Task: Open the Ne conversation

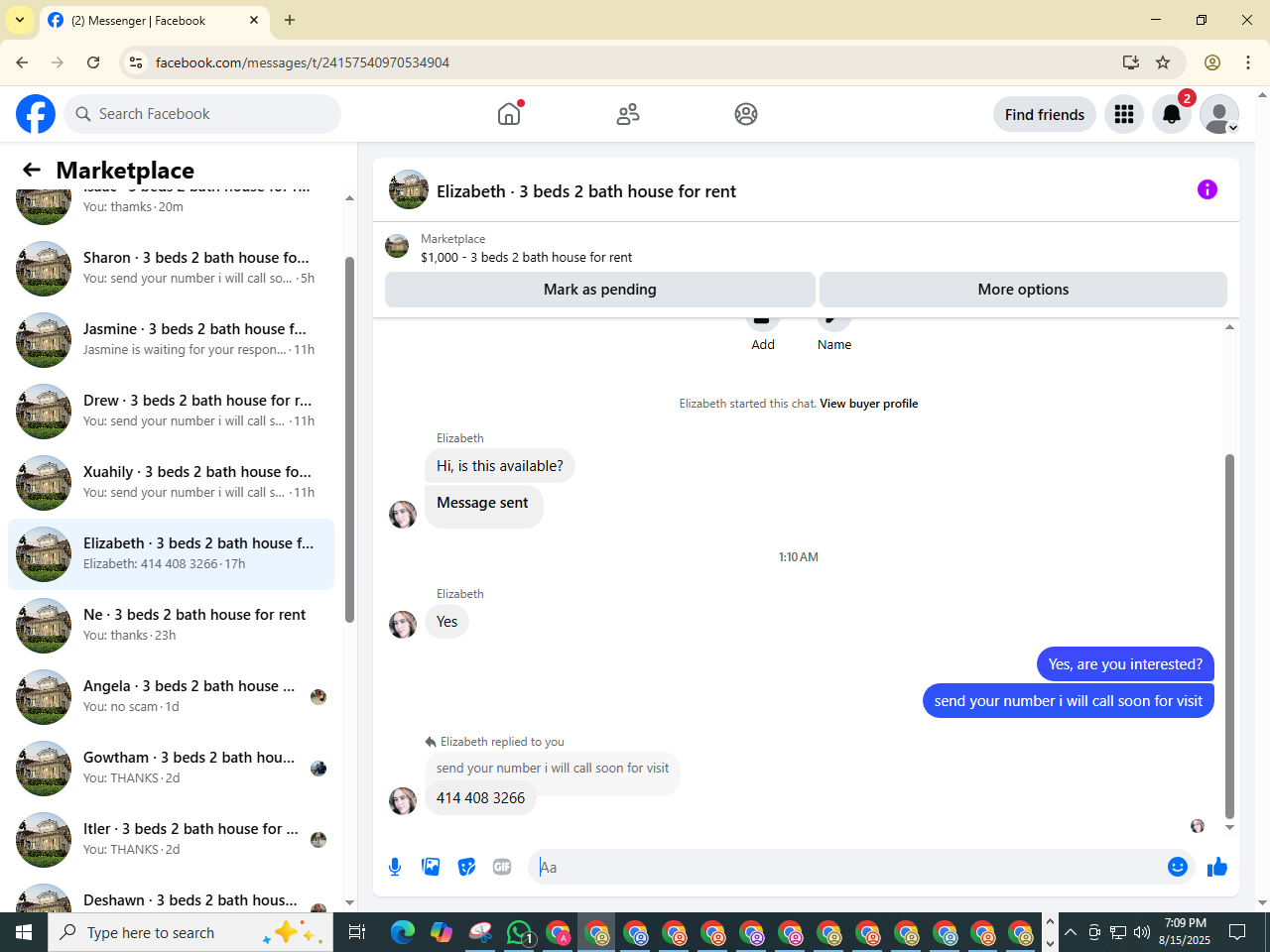Action: pyautogui.click(x=171, y=625)
